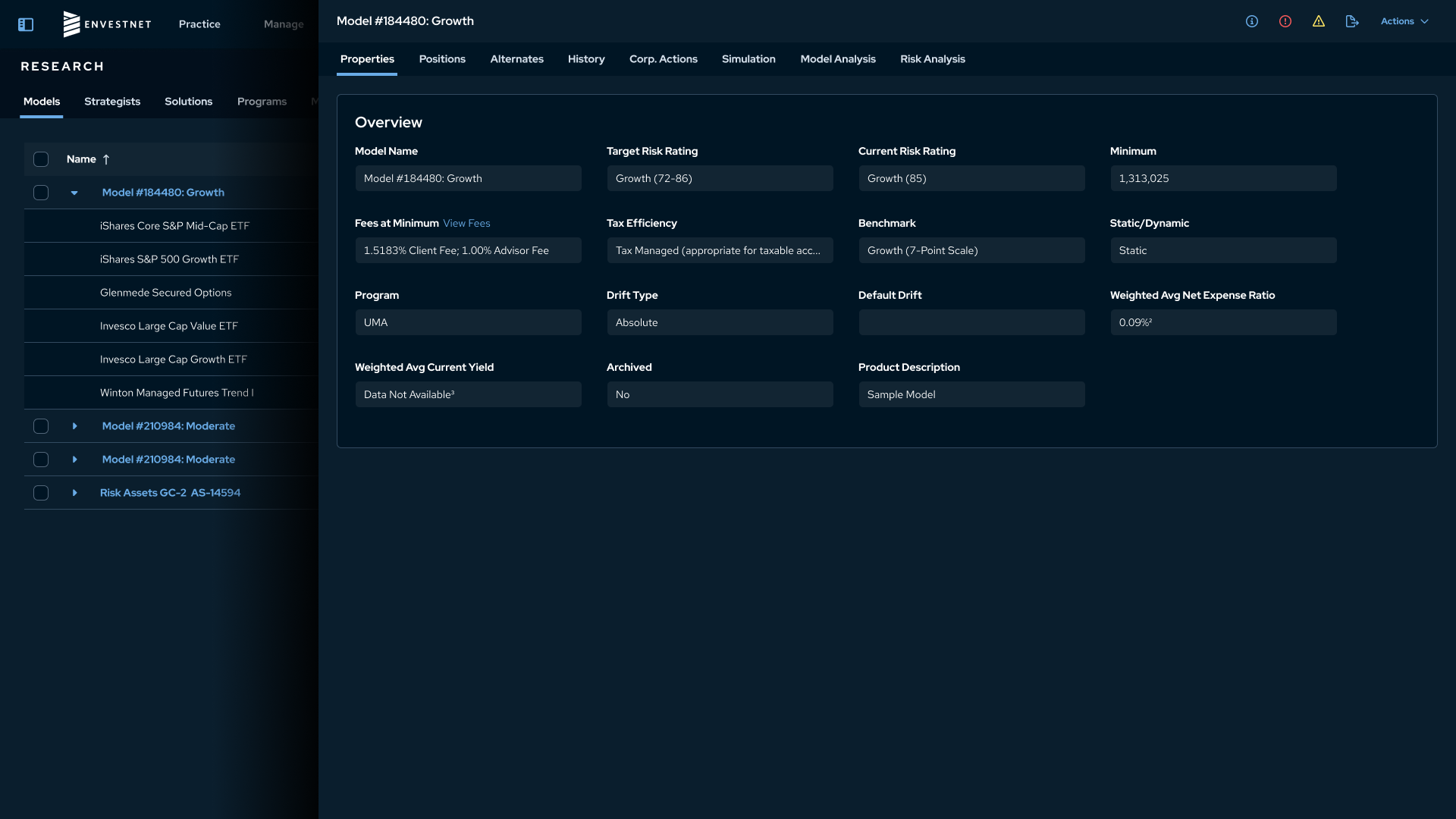Check the Model #184480: Growth checkbox

[41, 193]
